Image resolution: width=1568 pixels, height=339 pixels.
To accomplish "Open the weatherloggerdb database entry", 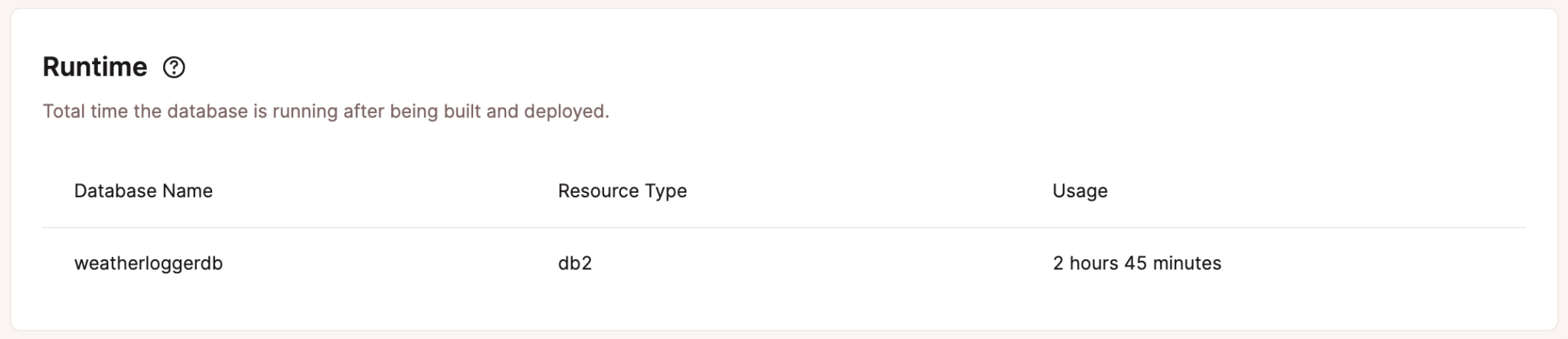I will point(149,263).
